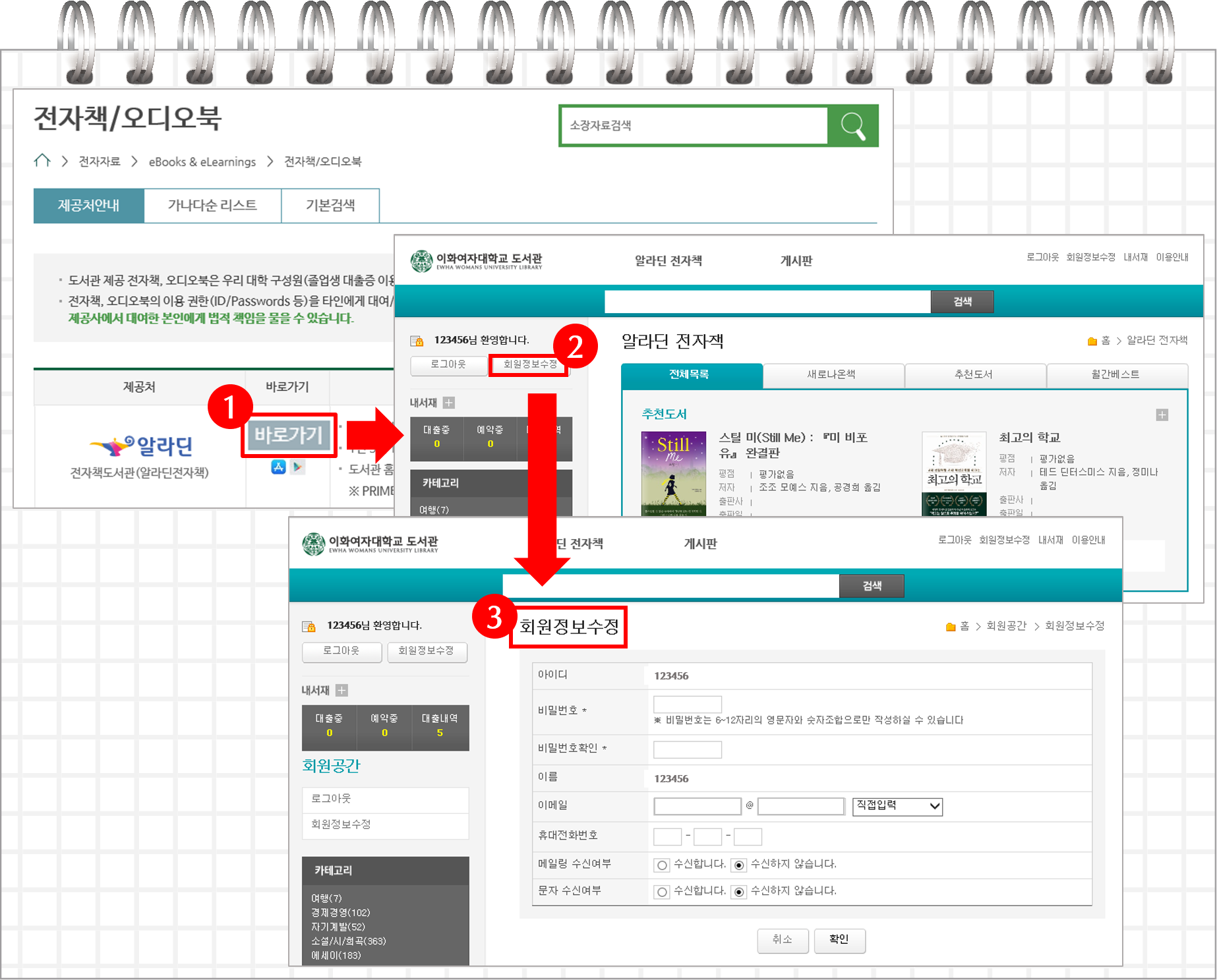Viewport: 1217px width, 980px height.
Task: Open the 최고의 학교 book cover
Action: pyautogui.click(x=954, y=473)
